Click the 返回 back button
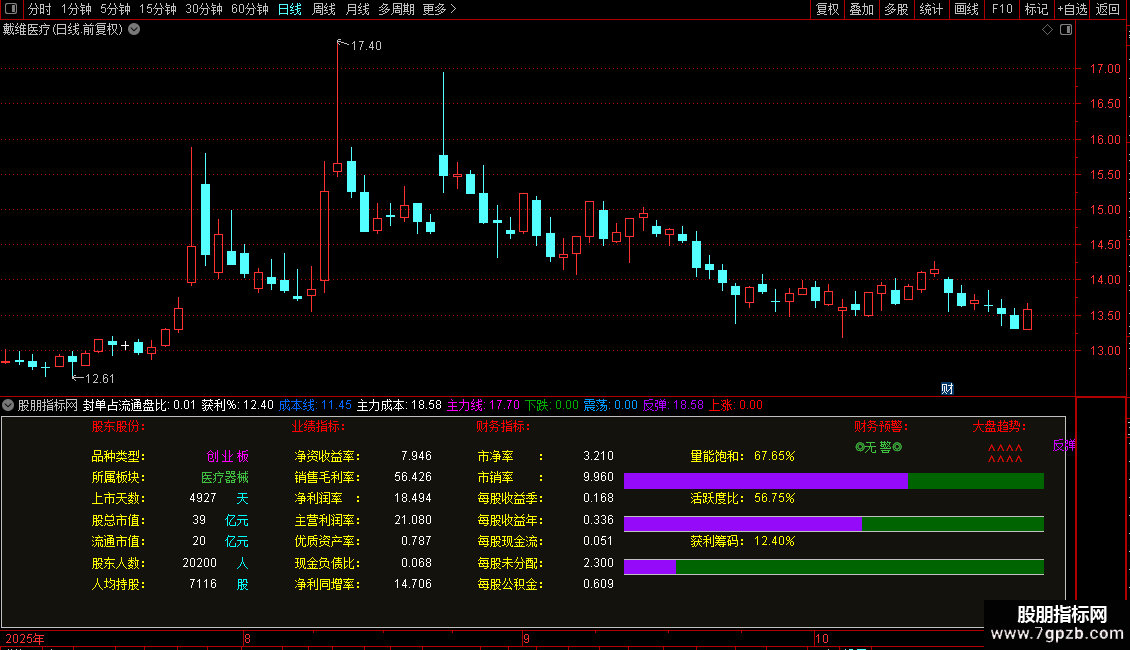This screenshot has width=1130, height=650. click(x=1108, y=9)
